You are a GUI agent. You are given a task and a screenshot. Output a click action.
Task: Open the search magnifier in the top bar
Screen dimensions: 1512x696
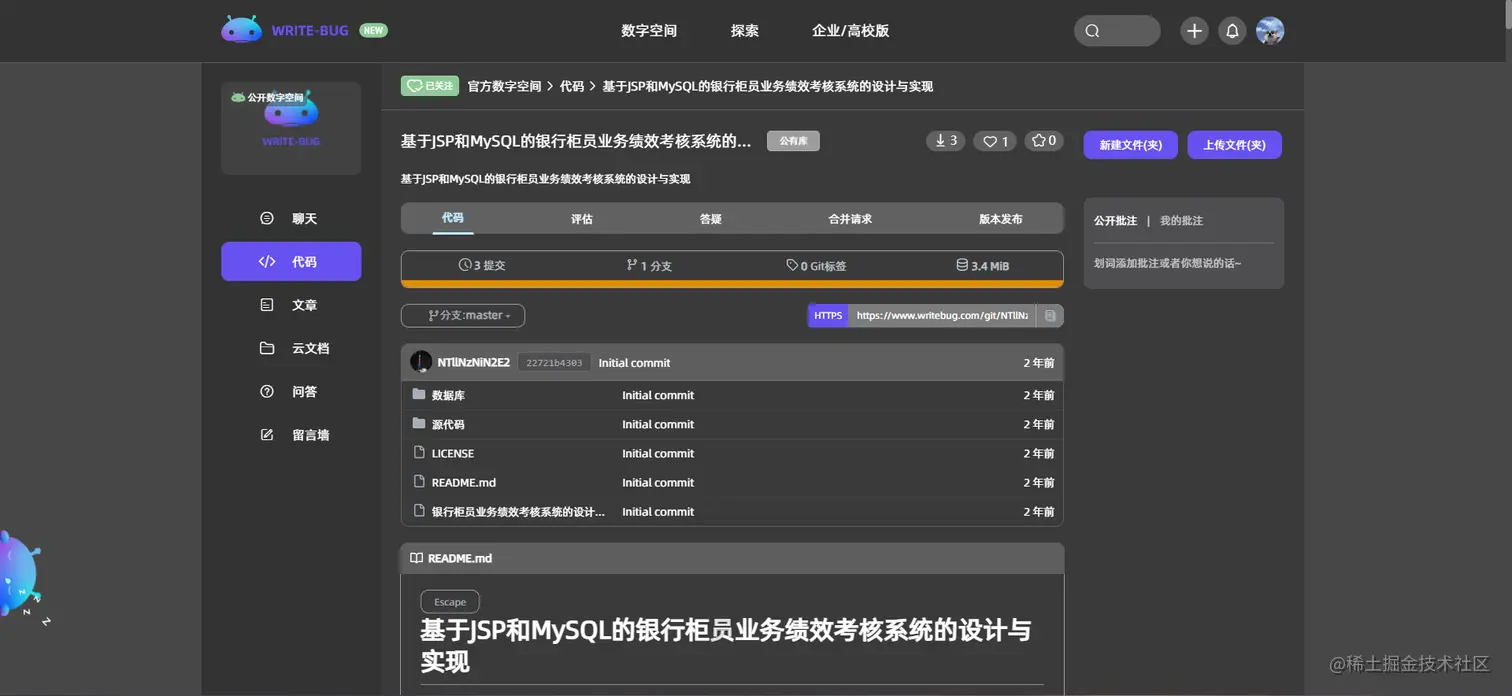click(1091, 30)
